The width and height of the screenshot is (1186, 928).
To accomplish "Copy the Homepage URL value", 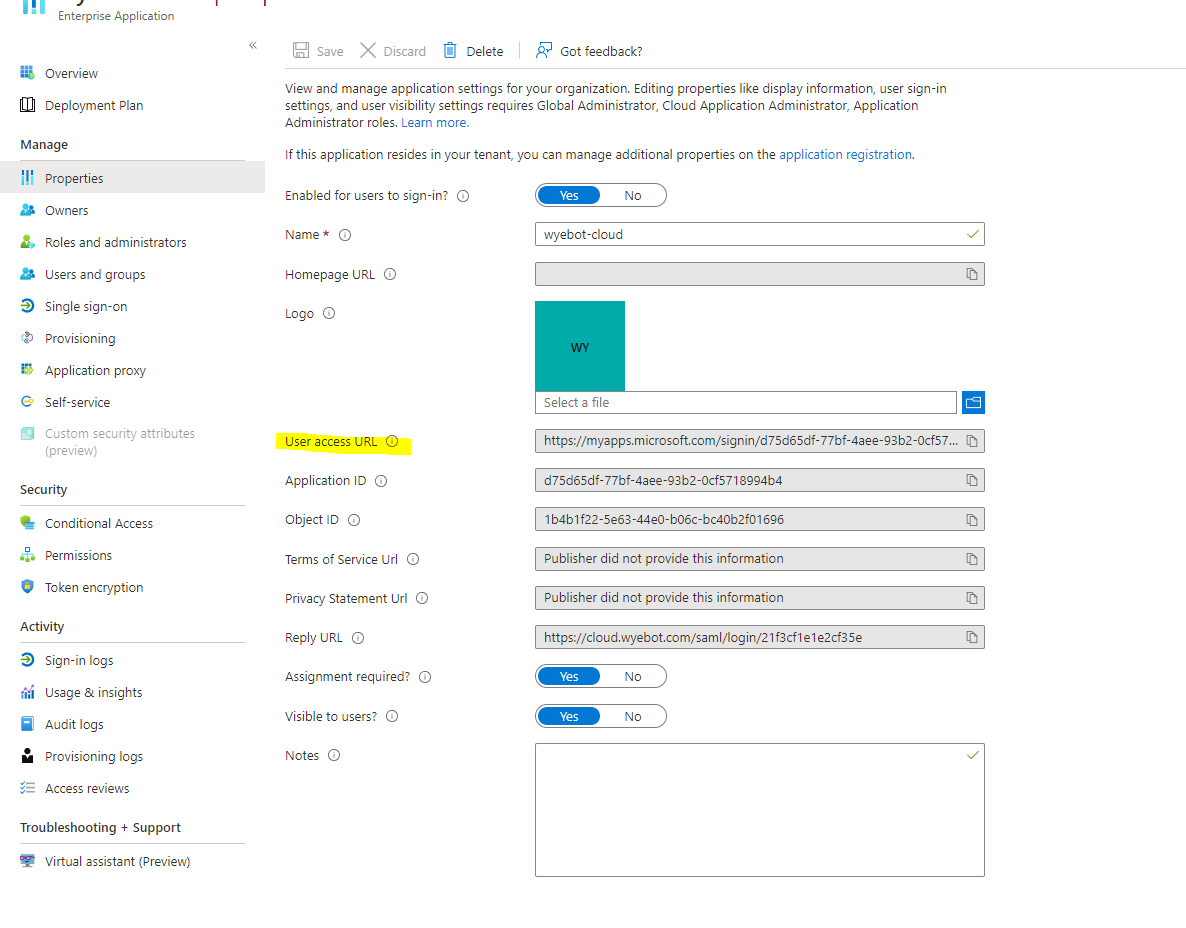I will coord(972,274).
